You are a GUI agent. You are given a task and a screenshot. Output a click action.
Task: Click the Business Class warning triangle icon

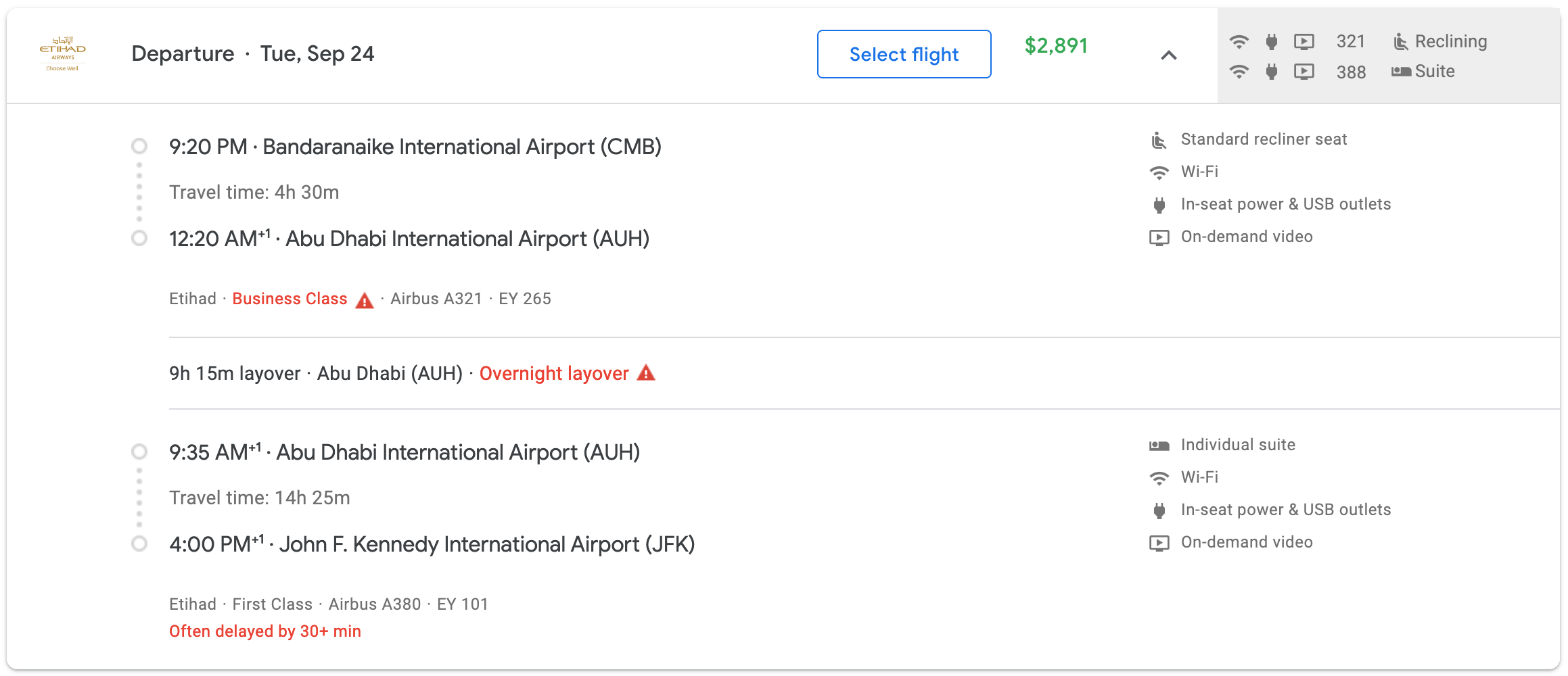[365, 300]
